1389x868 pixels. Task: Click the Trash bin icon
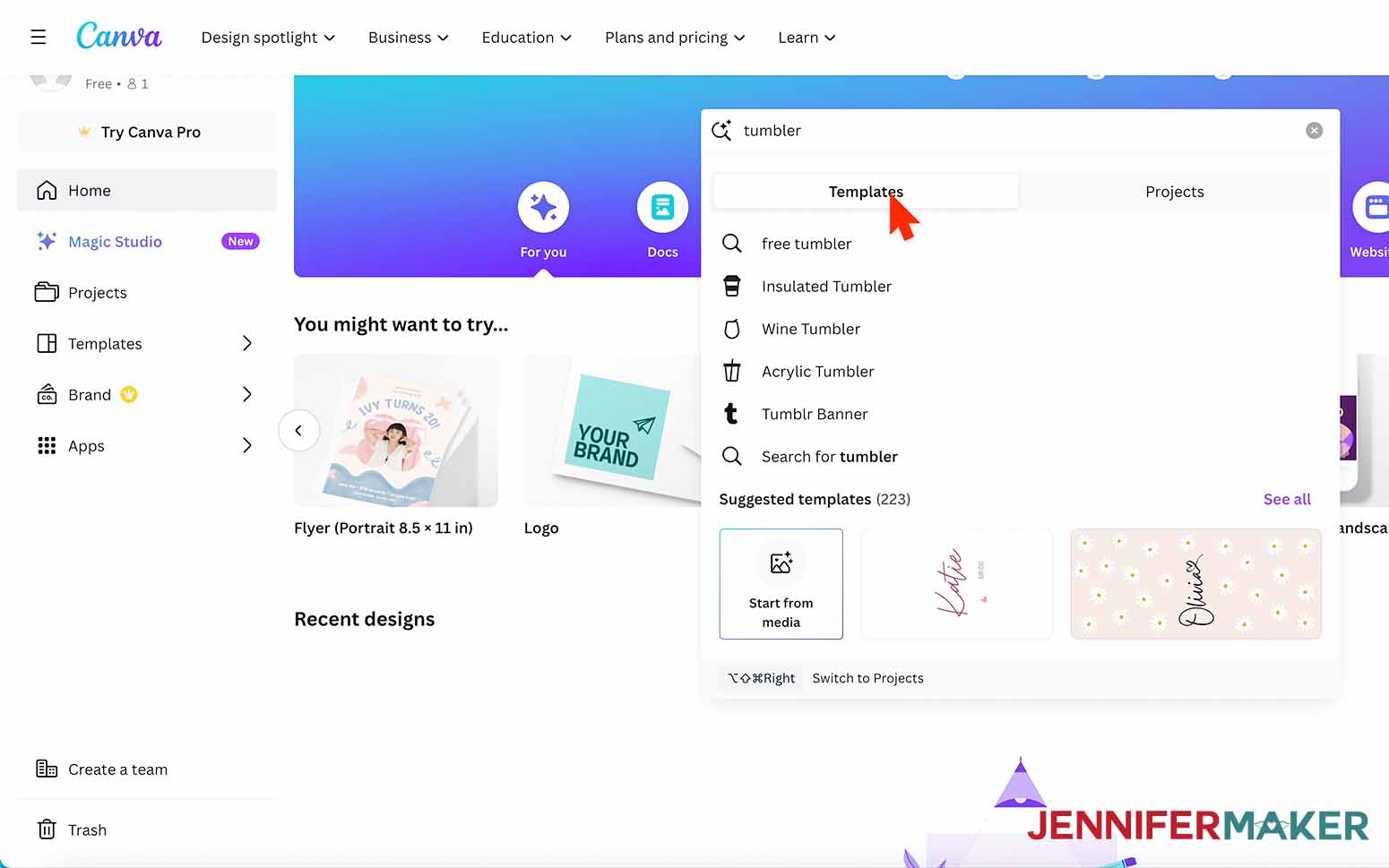click(47, 829)
